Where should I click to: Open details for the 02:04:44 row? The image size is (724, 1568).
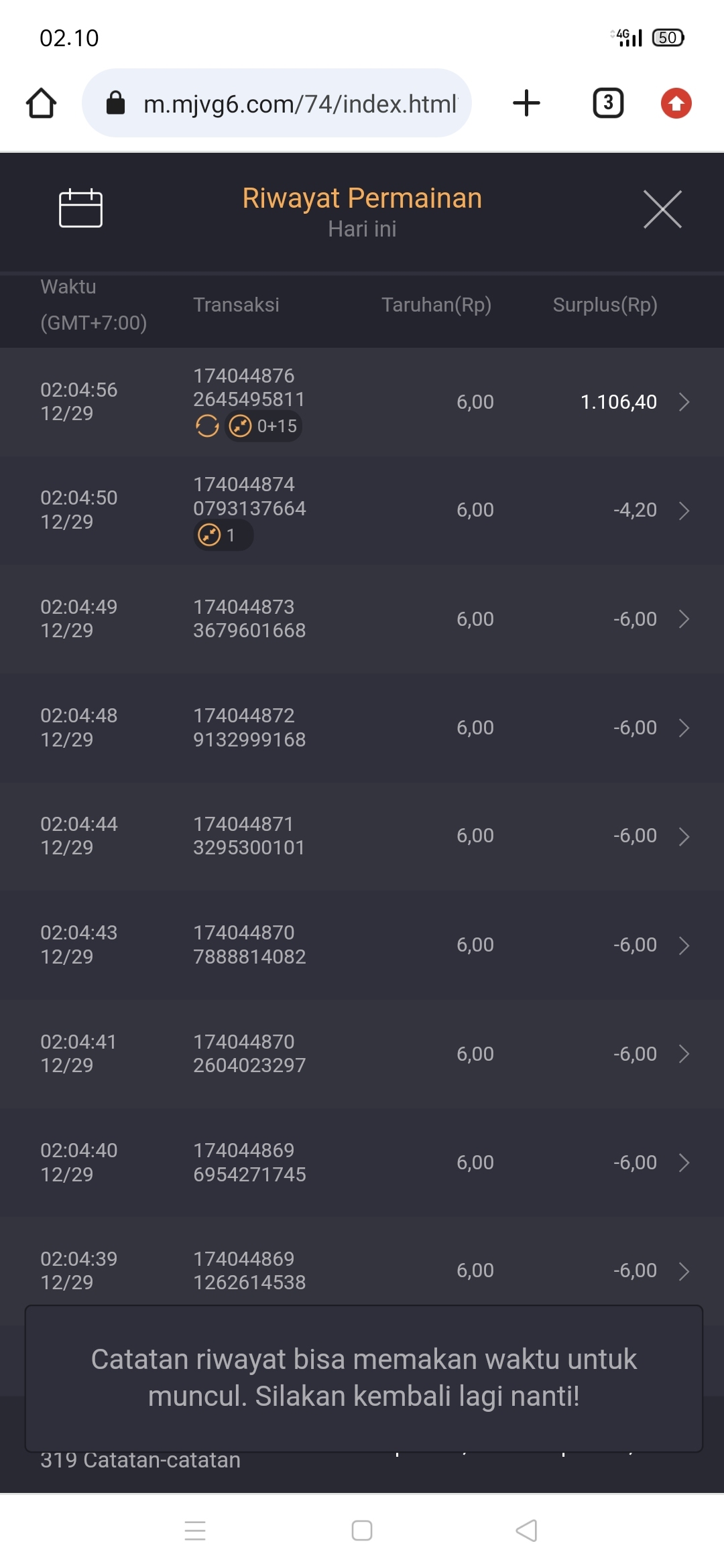pyautogui.click(x=684, y=836)
